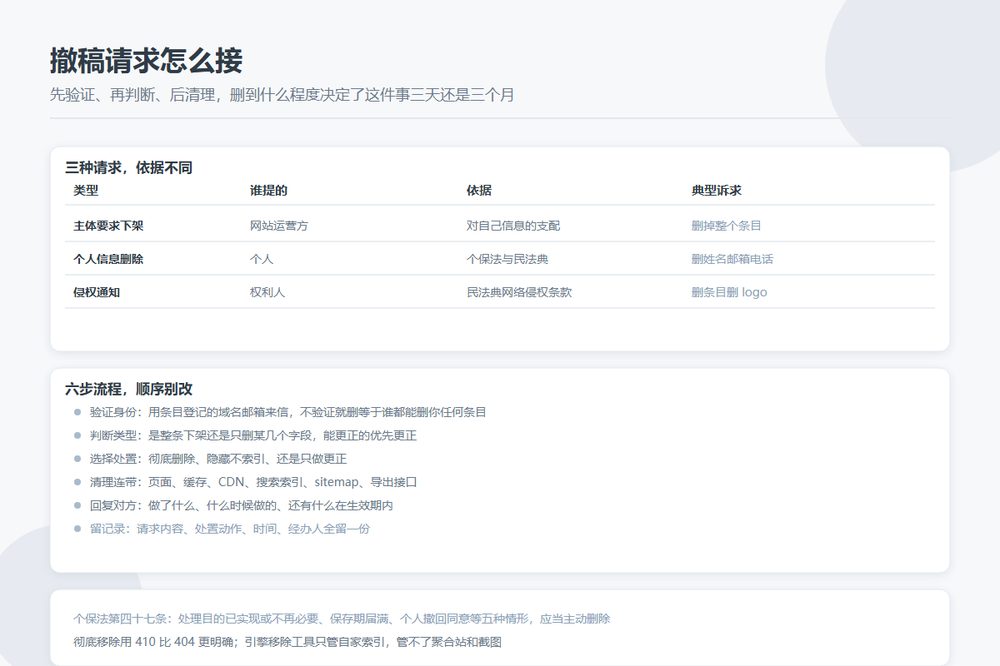Select the row label 主体要求下架
This screenshot has width=1000, height=666.
(x=108, y=226)
